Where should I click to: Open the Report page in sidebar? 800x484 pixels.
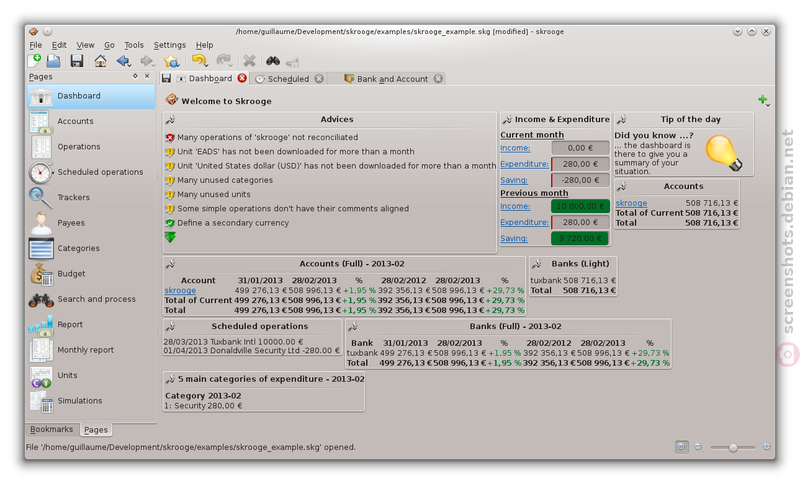tap(91, 324)
